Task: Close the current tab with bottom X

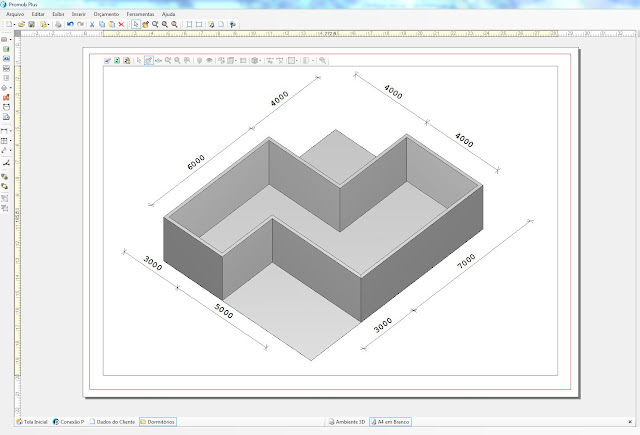Action: tap(630, 422)
